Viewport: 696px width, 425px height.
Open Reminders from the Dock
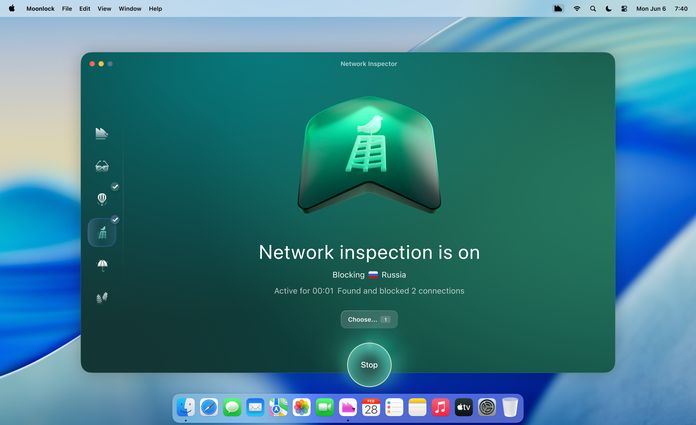(394, 407)
